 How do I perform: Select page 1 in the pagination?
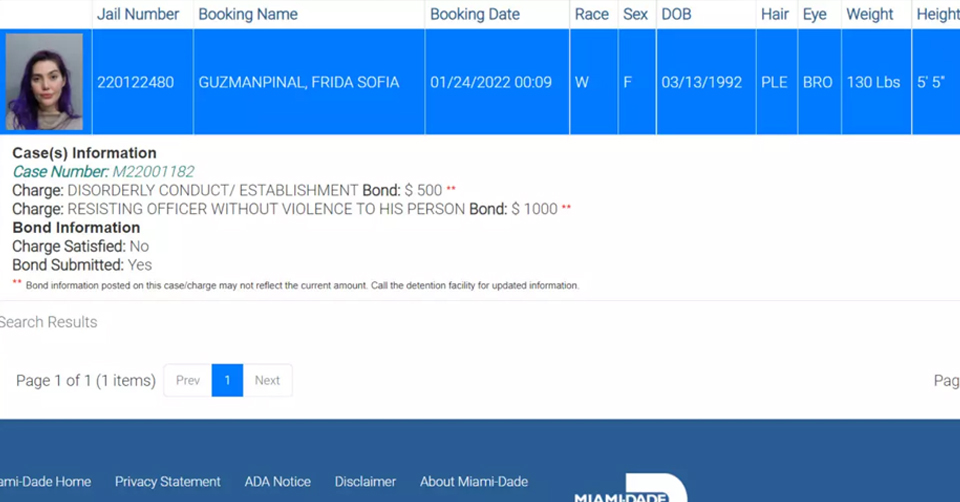[x=227, y=380]
